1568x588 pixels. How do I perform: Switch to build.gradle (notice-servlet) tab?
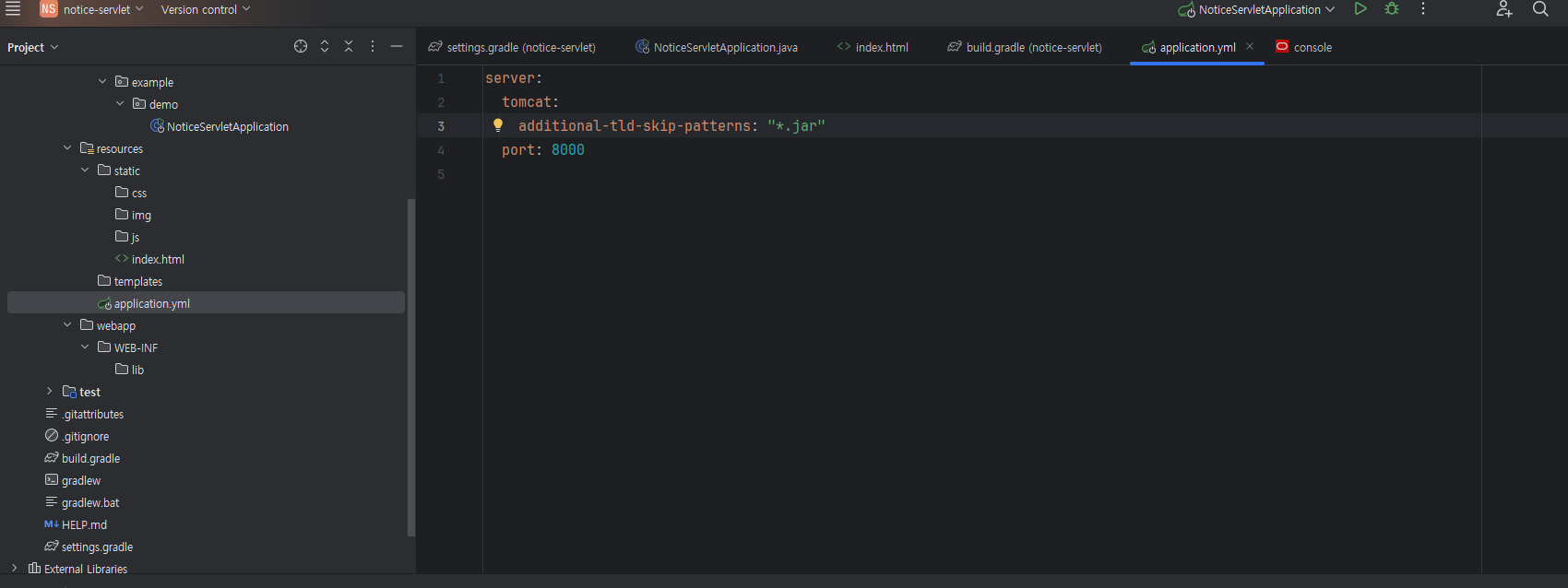click(1025, 47)
